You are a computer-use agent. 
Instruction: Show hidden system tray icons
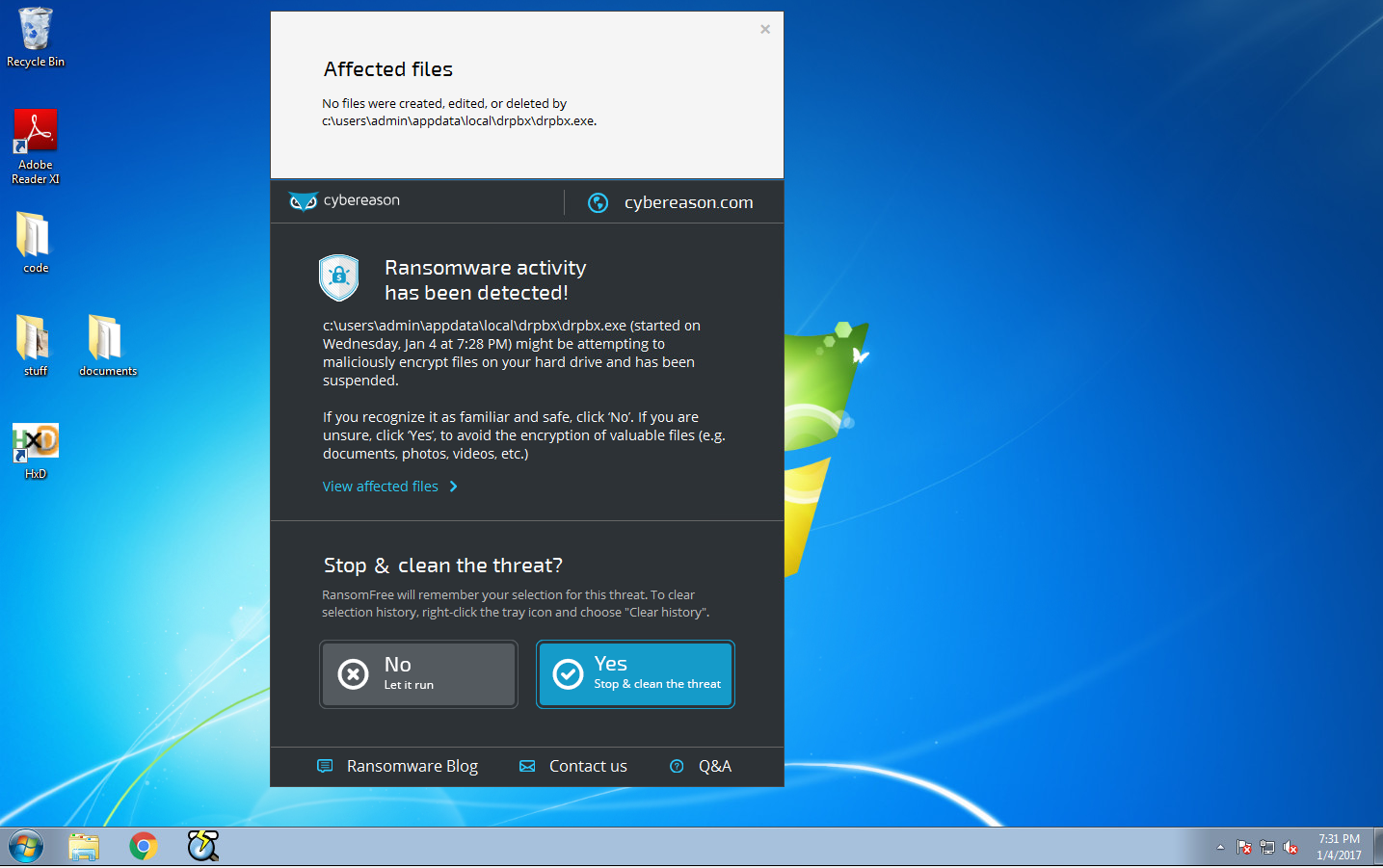(x=1220, y=848)
